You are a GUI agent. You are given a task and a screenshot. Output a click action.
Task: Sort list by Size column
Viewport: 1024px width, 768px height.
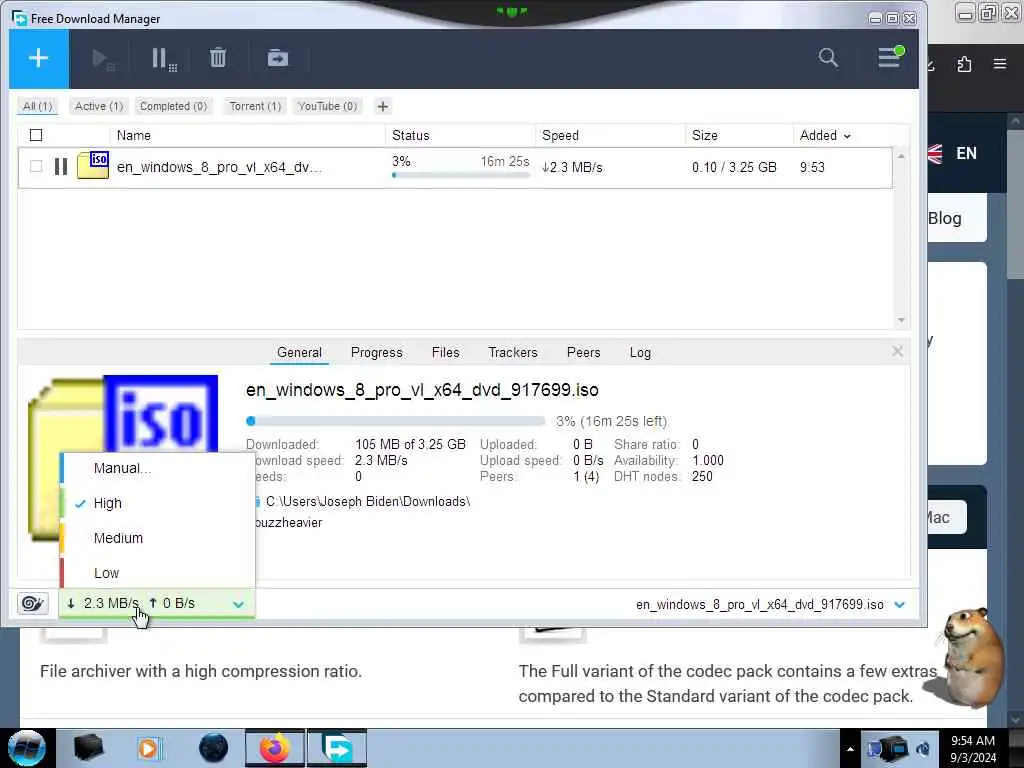click(x=705, y=135)
